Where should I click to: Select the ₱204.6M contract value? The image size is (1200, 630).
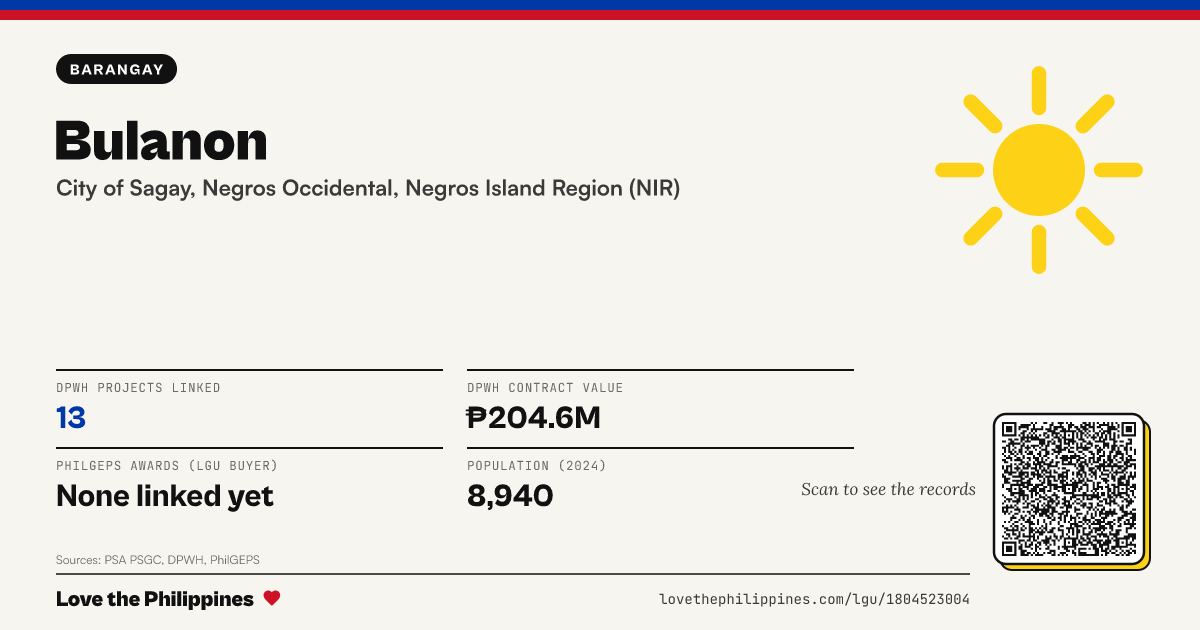click(534, 418)
